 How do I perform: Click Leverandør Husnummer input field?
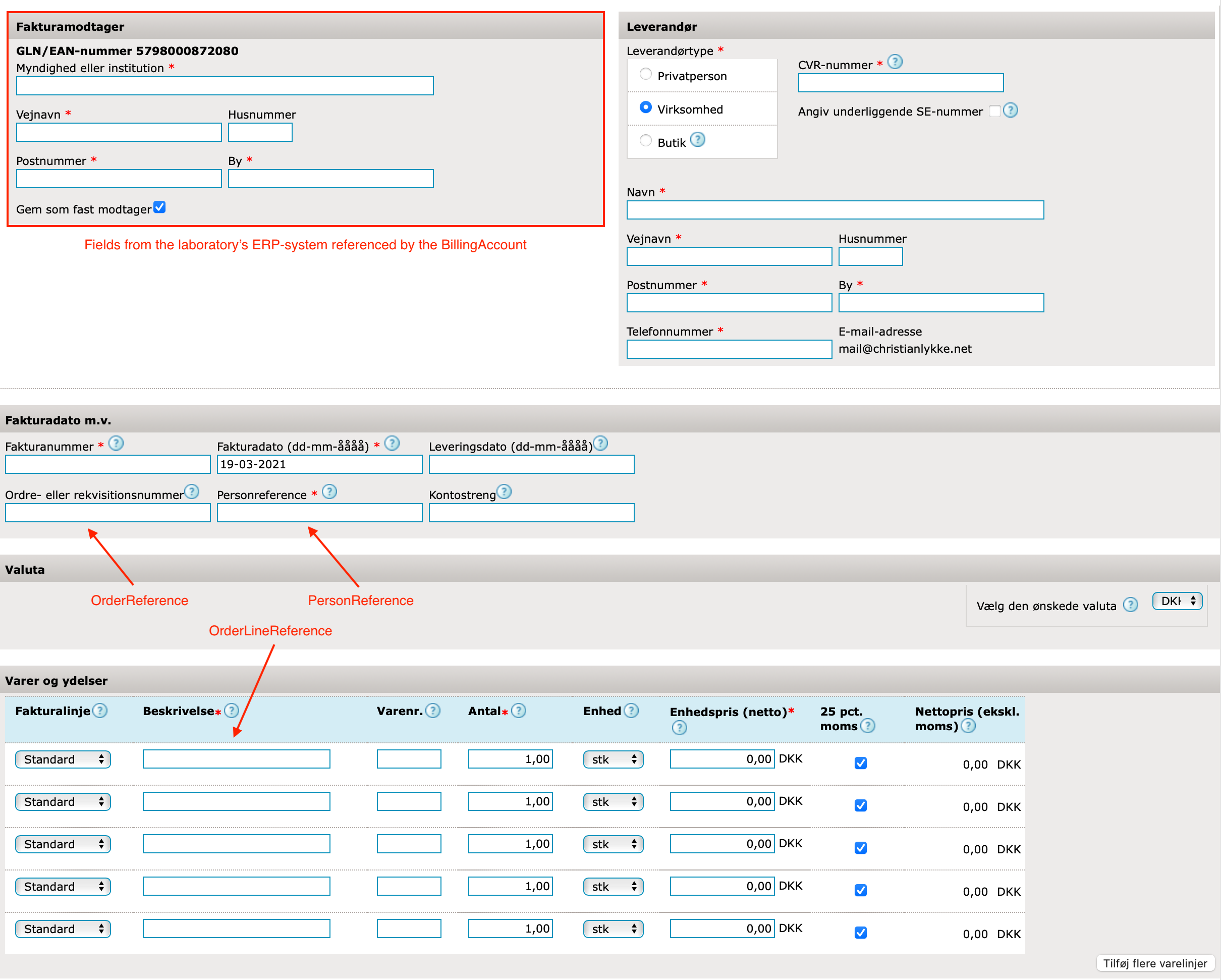coord(871,257)
